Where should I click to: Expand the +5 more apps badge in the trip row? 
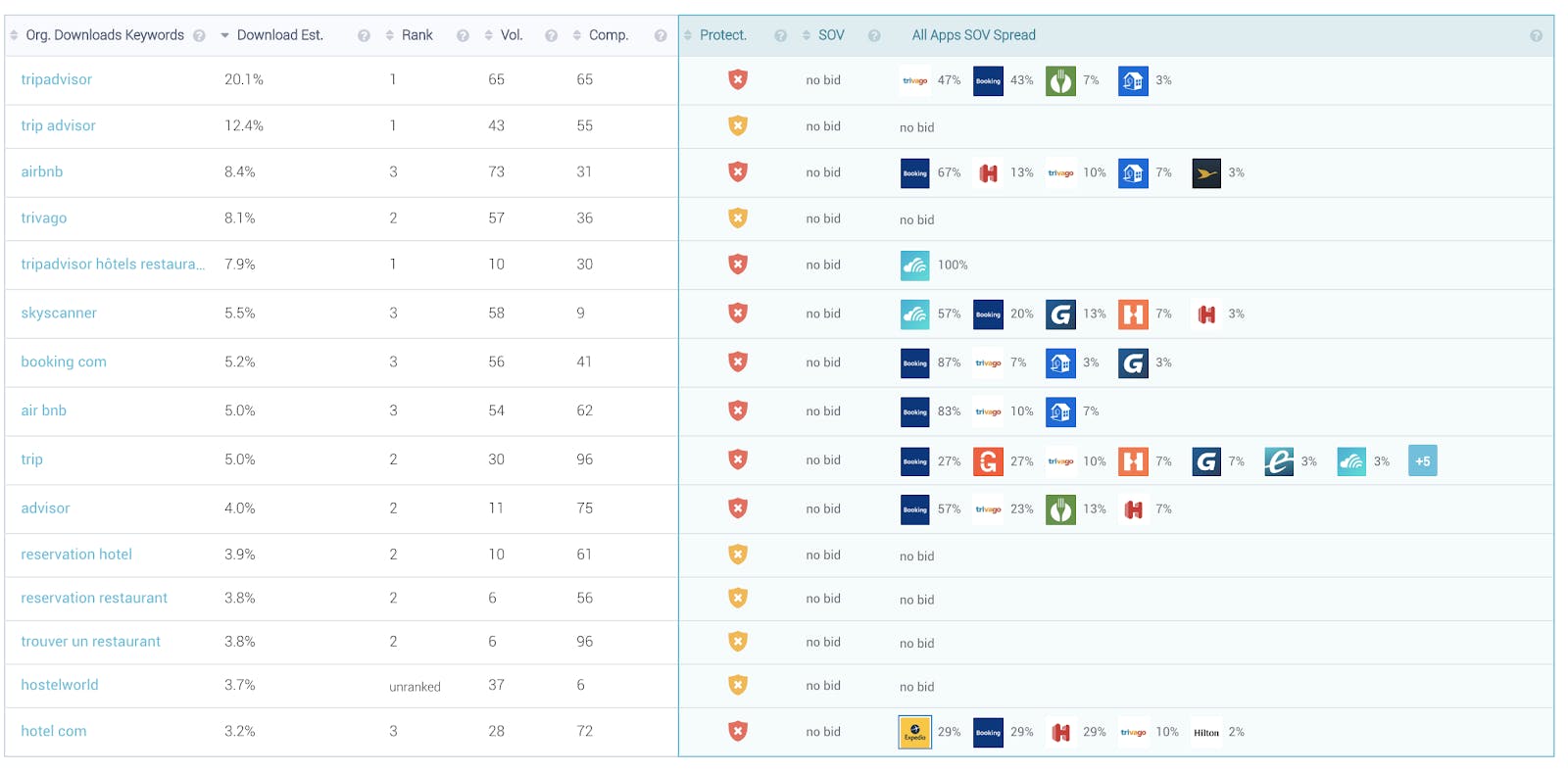pos(1423,460)
